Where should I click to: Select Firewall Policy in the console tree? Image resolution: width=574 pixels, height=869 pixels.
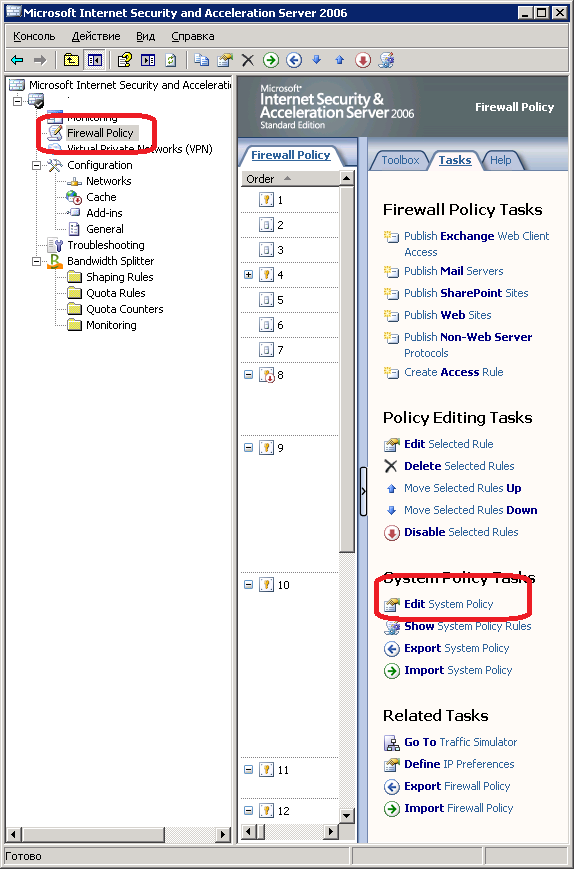[x=100, y=133]
